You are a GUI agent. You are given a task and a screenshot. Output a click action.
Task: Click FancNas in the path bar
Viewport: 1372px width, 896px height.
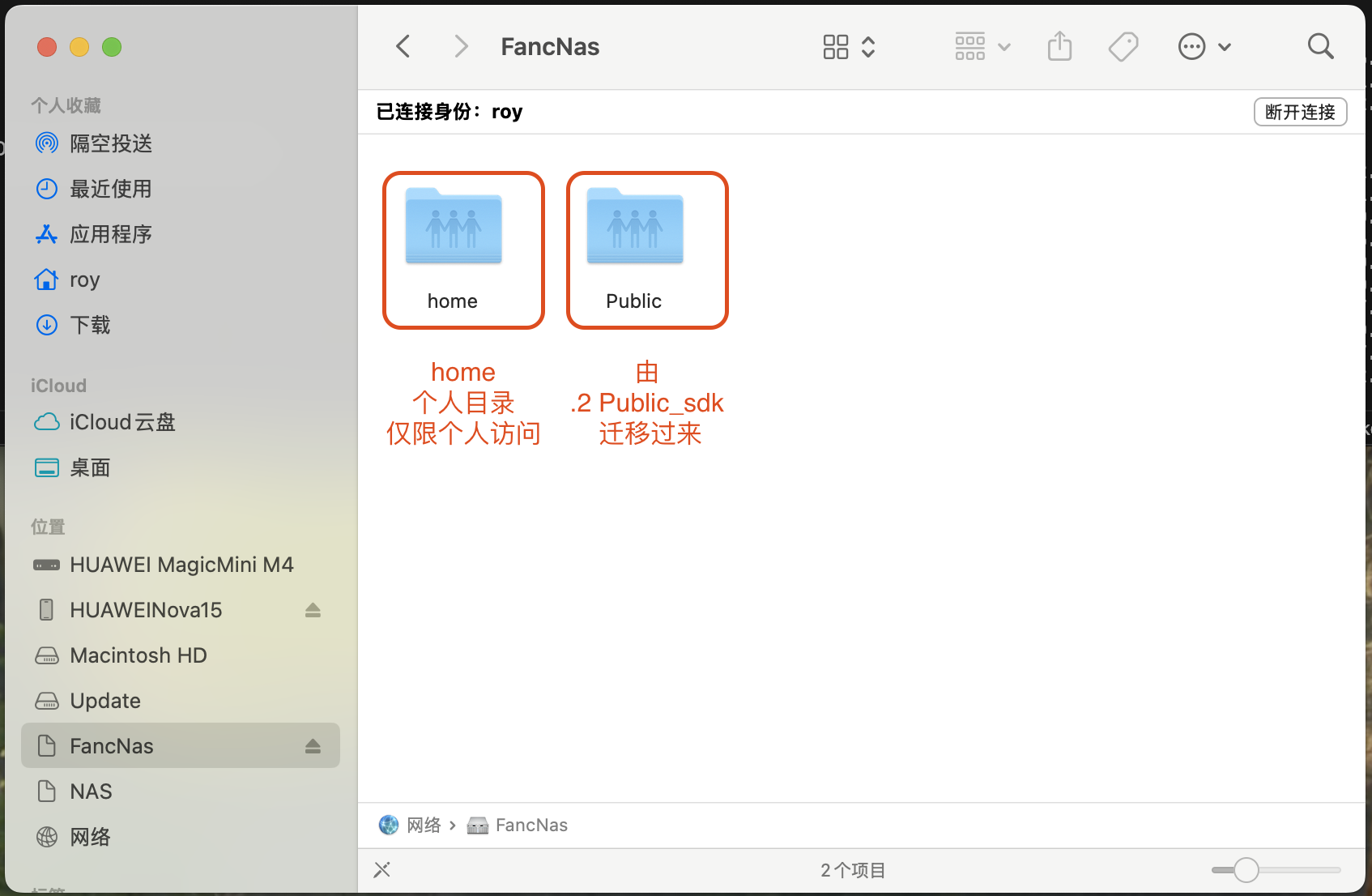click(x=518, y=825)
